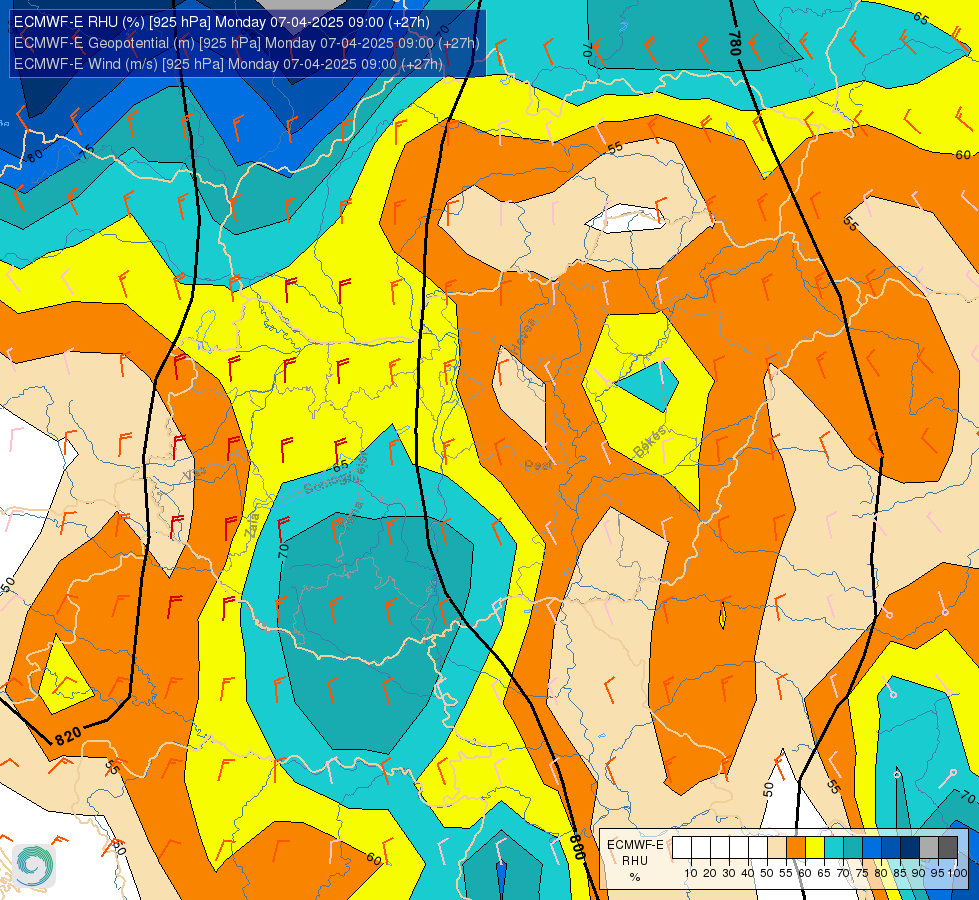This screenshot has width=979, height=900.
Task: Pick the beige 50-55% legend swatch
Action: [x=777, y=848]
